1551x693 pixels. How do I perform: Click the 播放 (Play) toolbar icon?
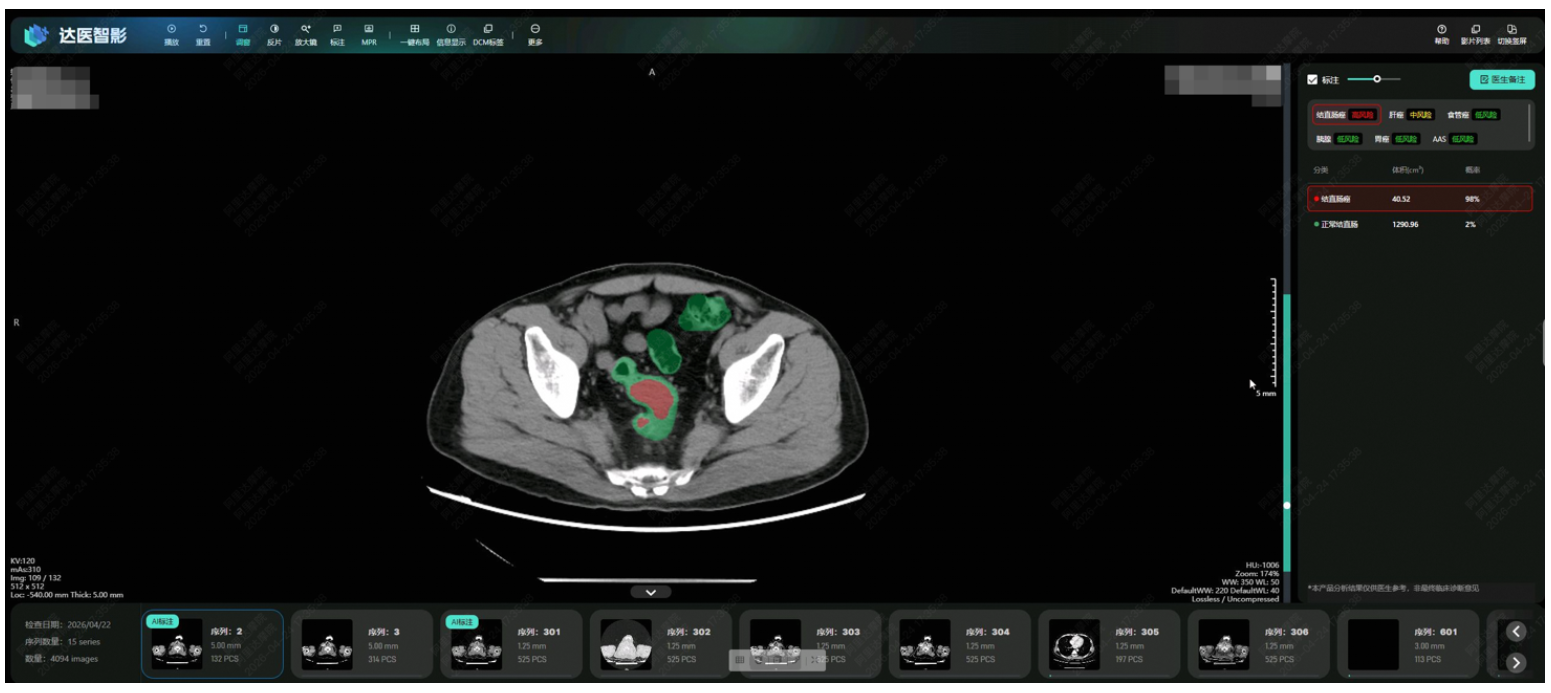(171, 34)
